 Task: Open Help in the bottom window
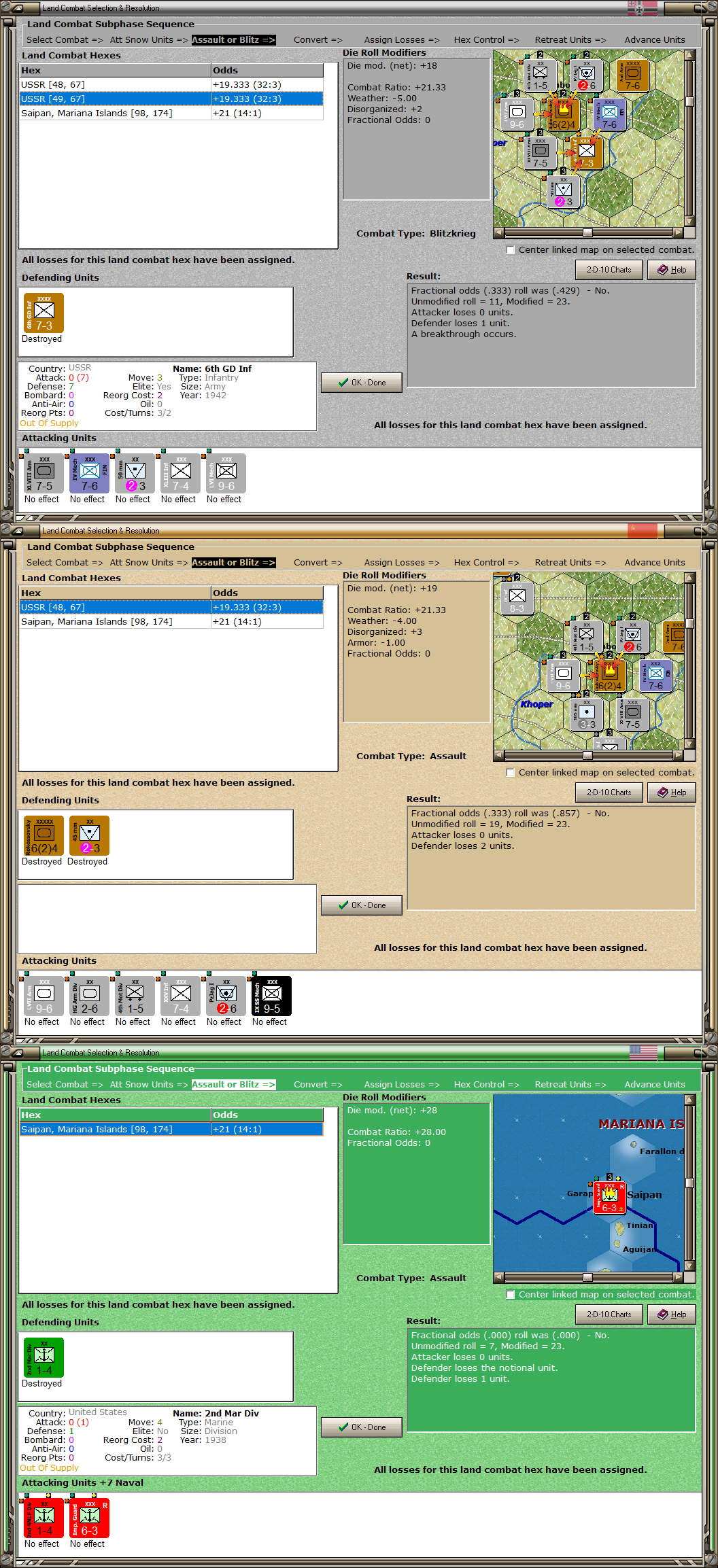pos(672,1314)
